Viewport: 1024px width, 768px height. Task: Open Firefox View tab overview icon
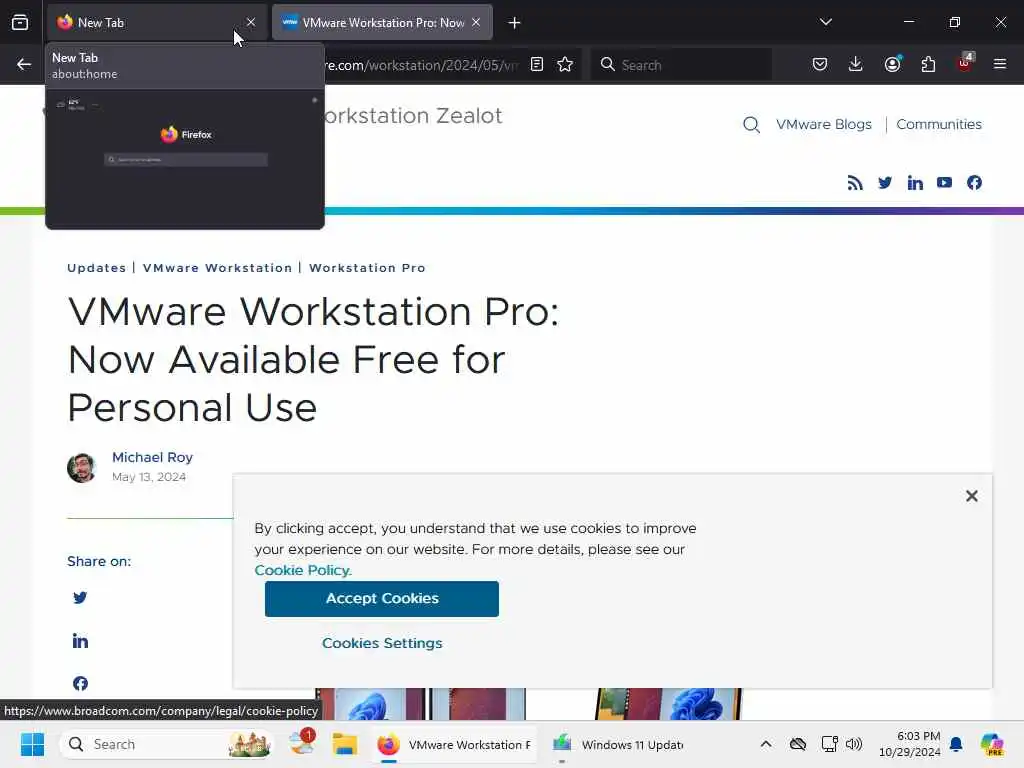[20, 22]
